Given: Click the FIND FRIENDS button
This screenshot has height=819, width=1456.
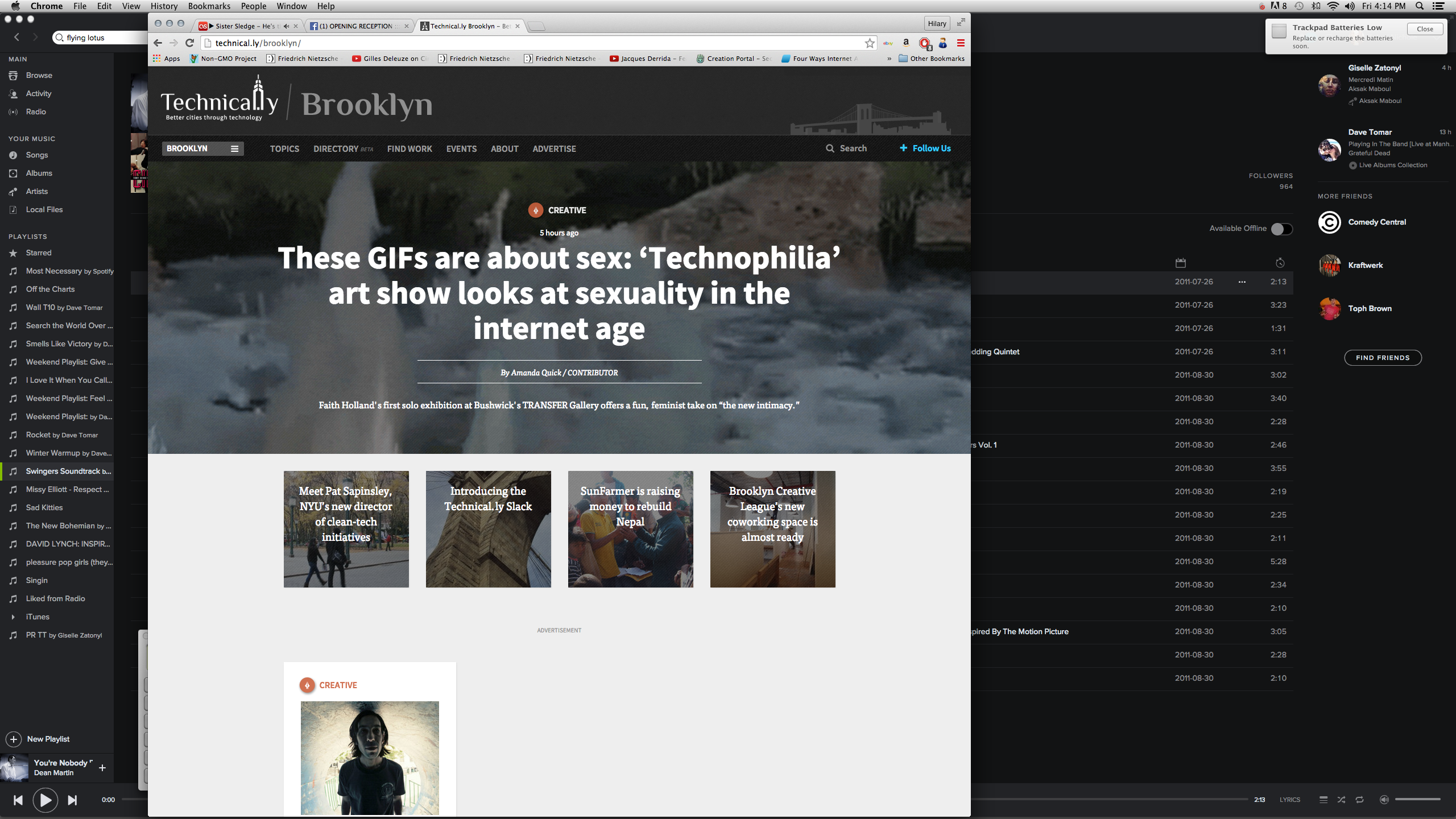Looking at the screenshot, I should coord(1382,358).
